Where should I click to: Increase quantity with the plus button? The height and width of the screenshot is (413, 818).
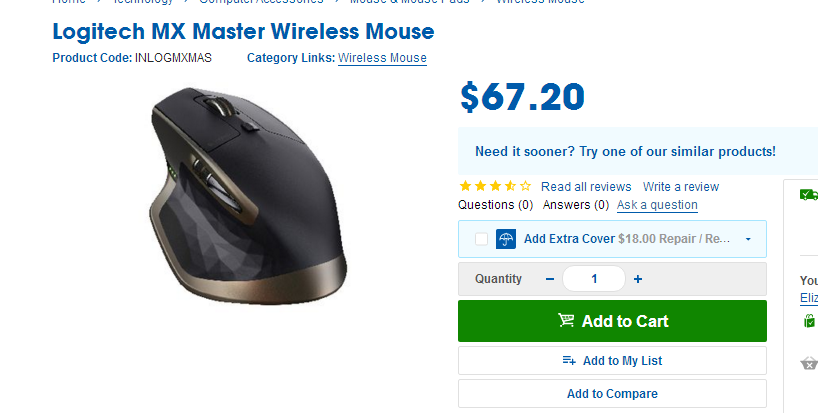[x=637, y=279]
